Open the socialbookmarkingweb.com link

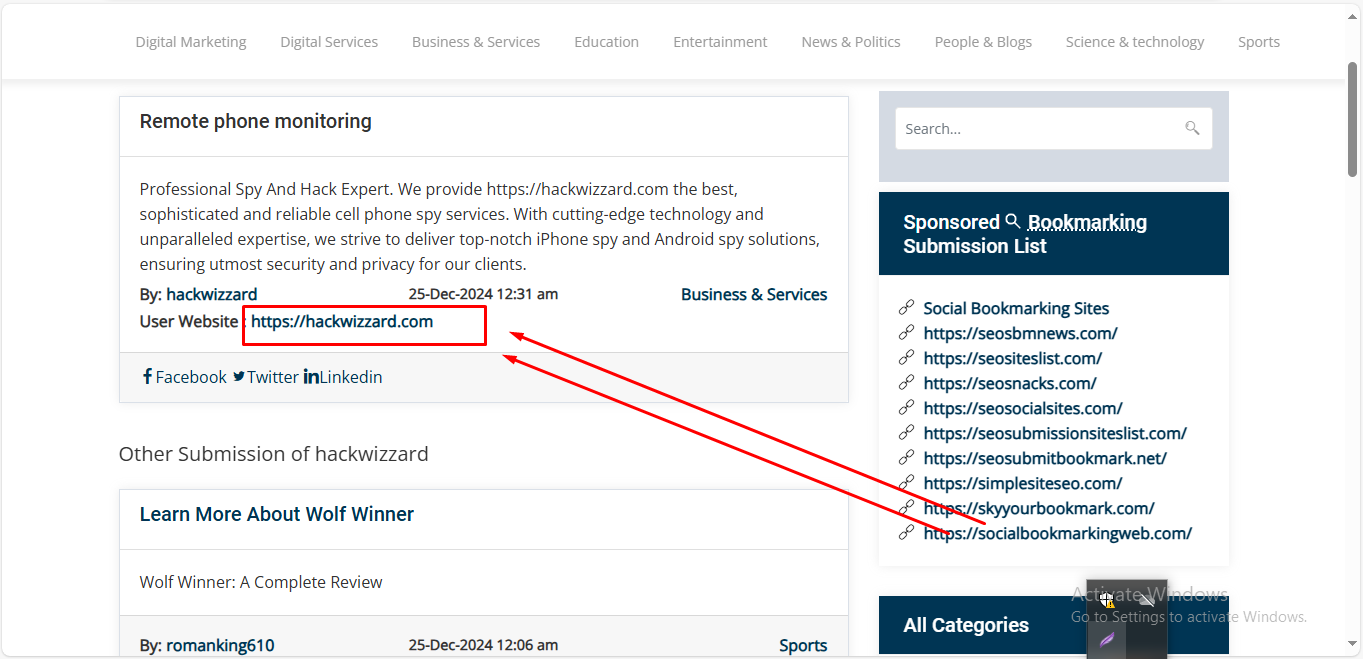pyautogui.click(x=1057, y=533)
